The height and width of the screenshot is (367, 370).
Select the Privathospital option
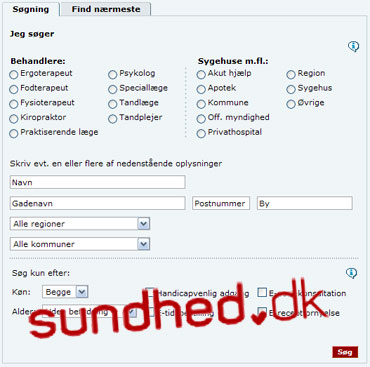click(201, 133)
